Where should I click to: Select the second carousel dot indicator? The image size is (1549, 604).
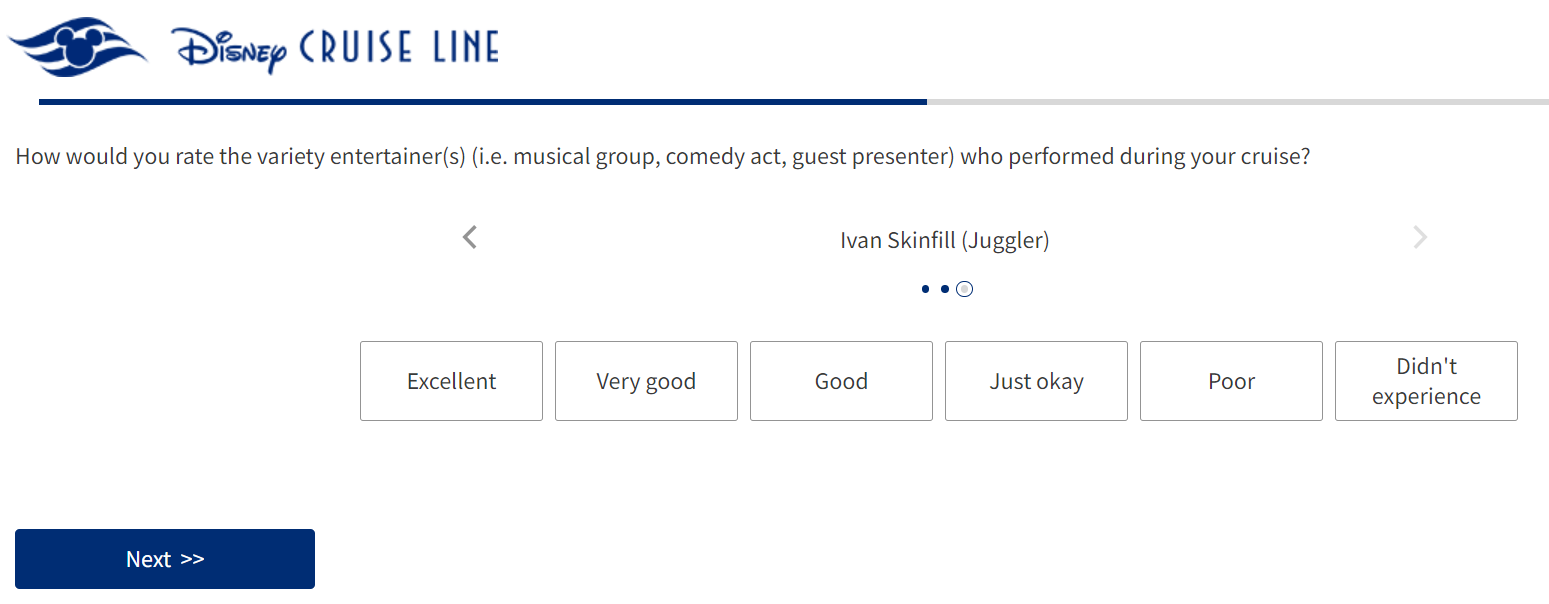pyautogui.click(x=944, y=289)
